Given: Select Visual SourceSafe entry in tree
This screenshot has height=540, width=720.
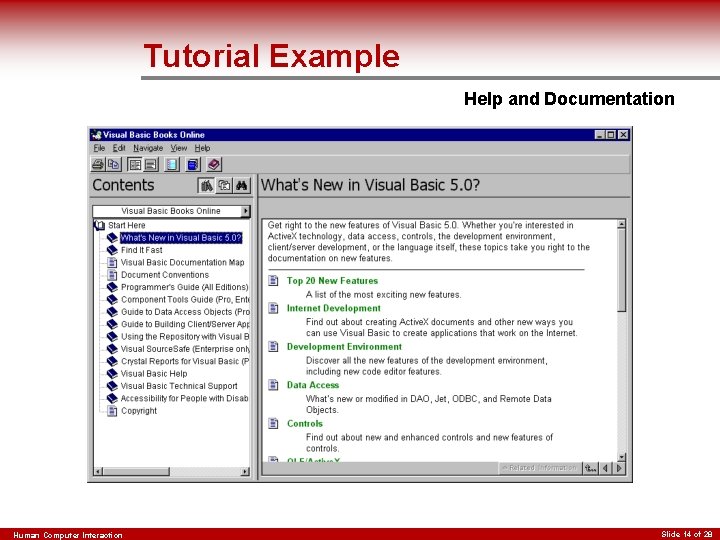Looking at the screenshot, I should coord(185,349).
